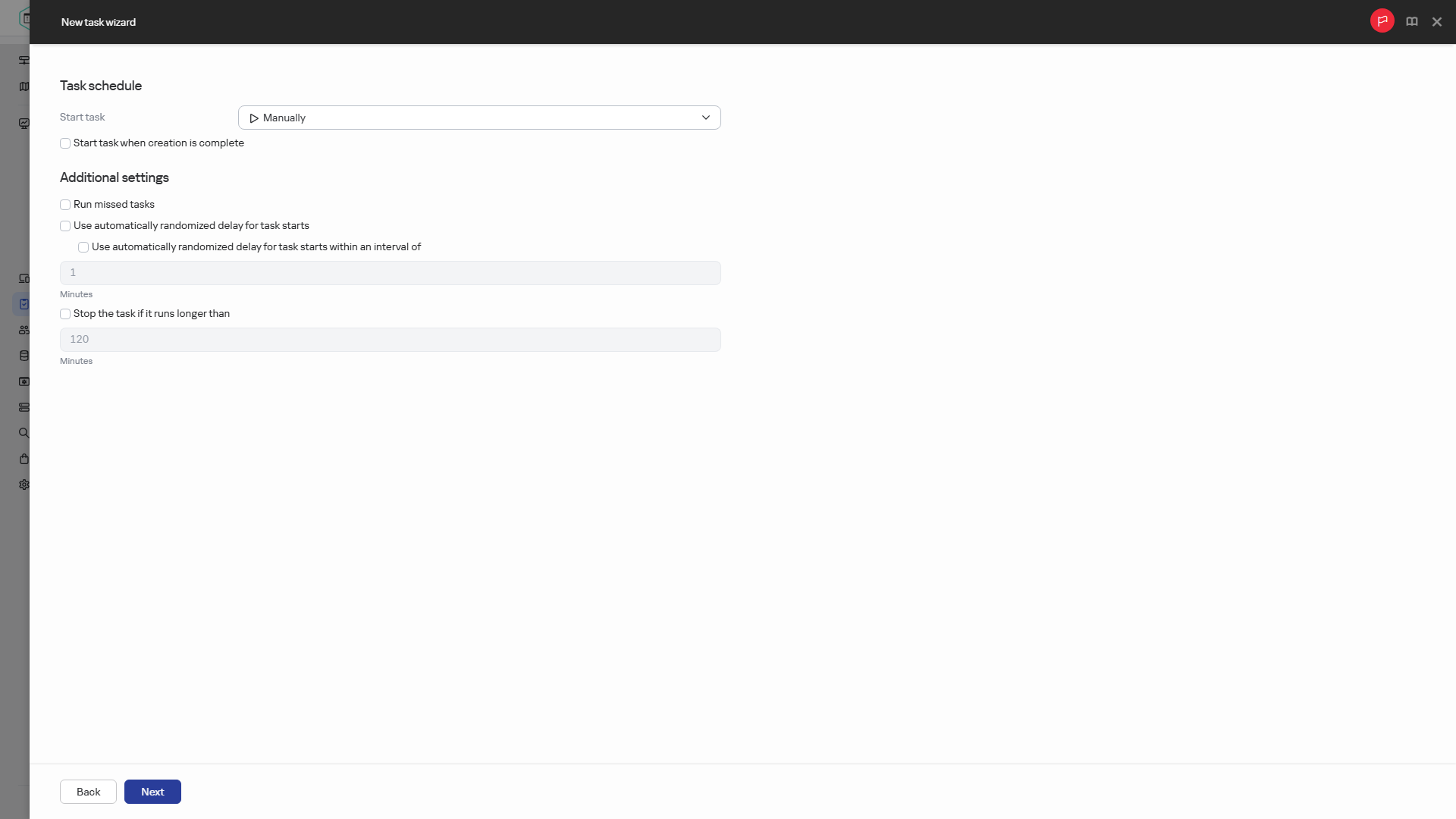The height and width of the screenshot is (819, 1456).
Task: Open the help book icon in header
Action: tap(1411, 22)
